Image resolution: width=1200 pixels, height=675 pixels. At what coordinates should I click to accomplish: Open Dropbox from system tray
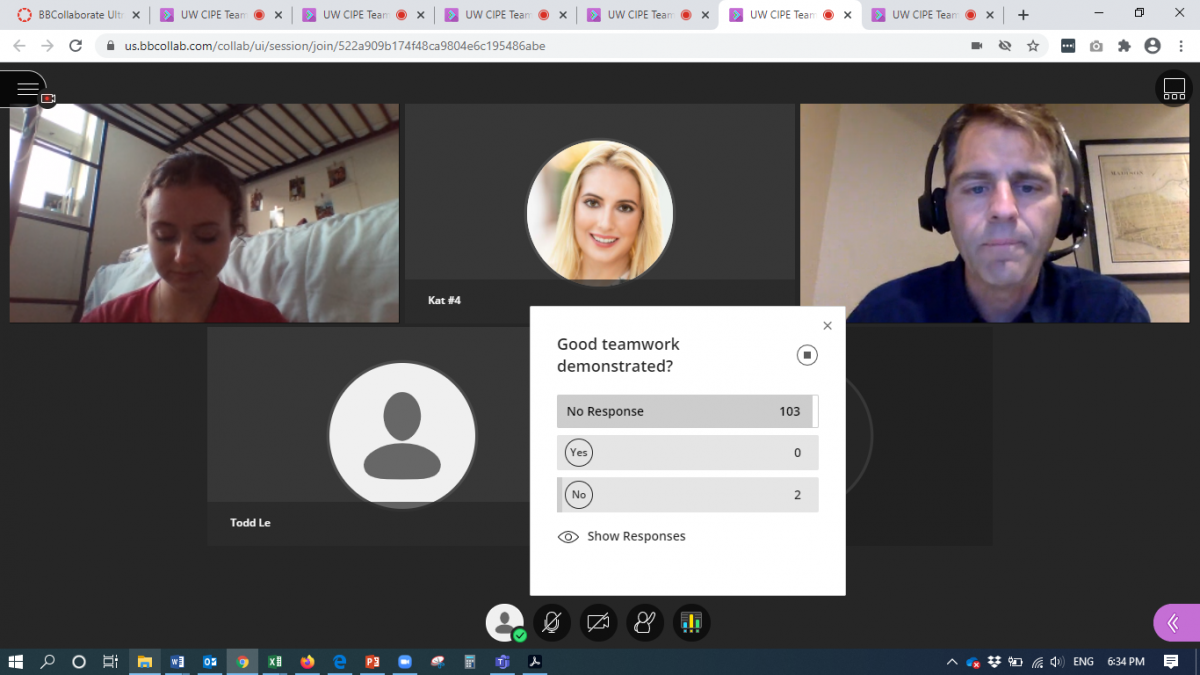tap(994, 662)
